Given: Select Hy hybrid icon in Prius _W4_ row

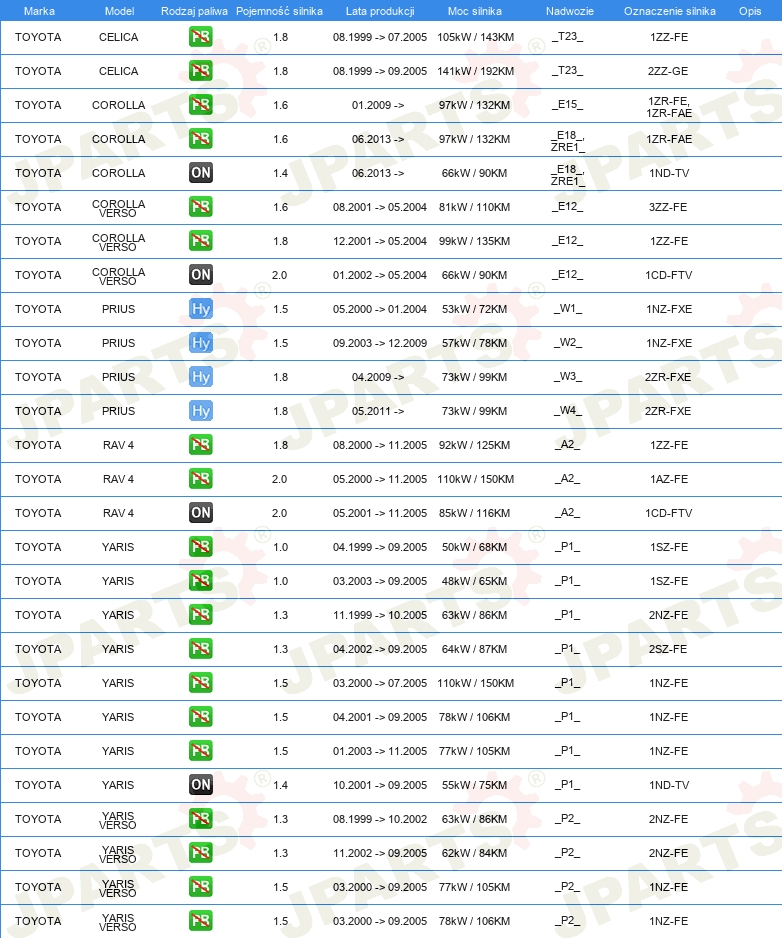Looking at the screenshot, I should pos(200,411).
